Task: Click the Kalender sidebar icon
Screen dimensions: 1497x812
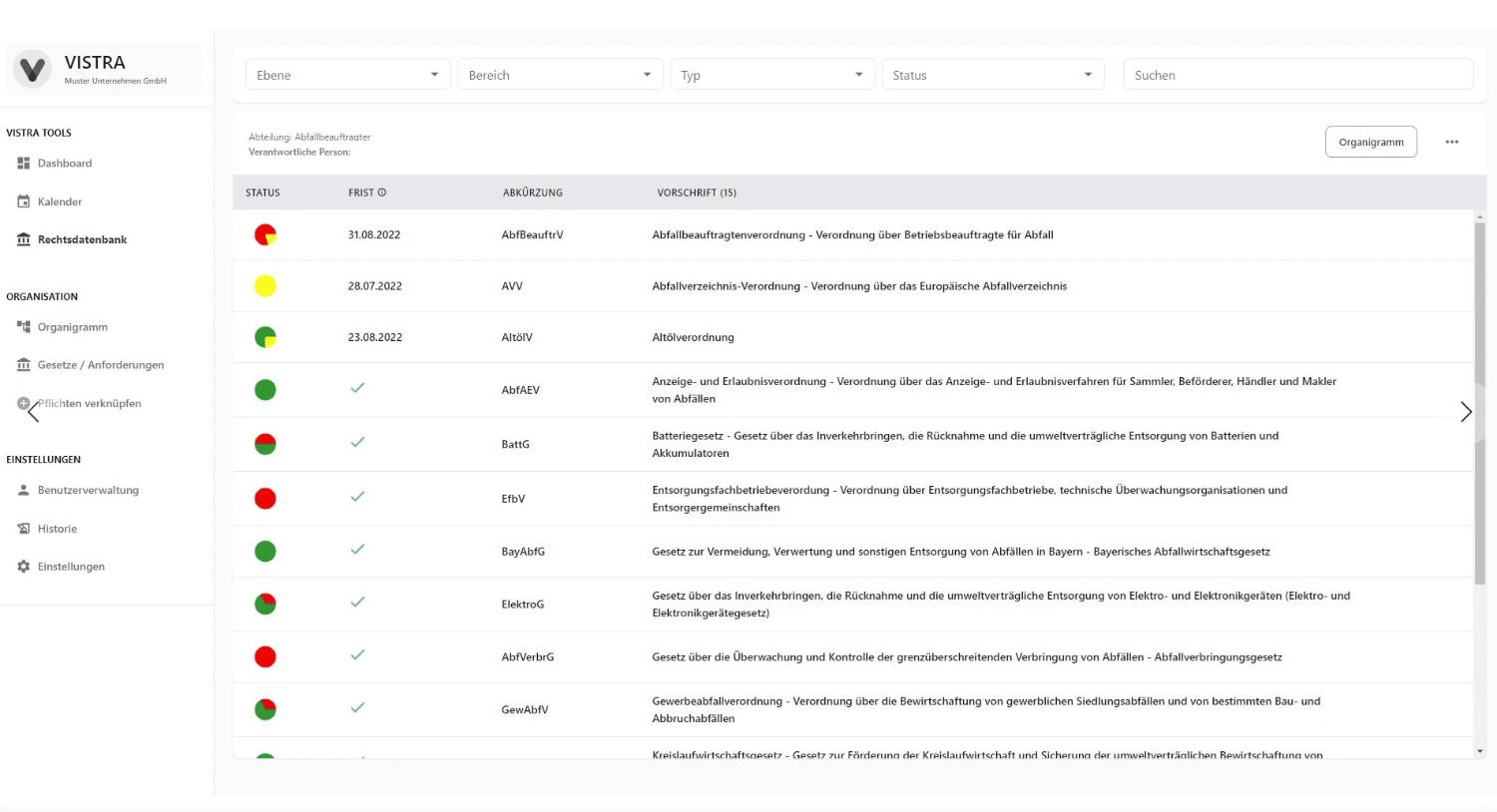Action: click(x=23, y=202)
